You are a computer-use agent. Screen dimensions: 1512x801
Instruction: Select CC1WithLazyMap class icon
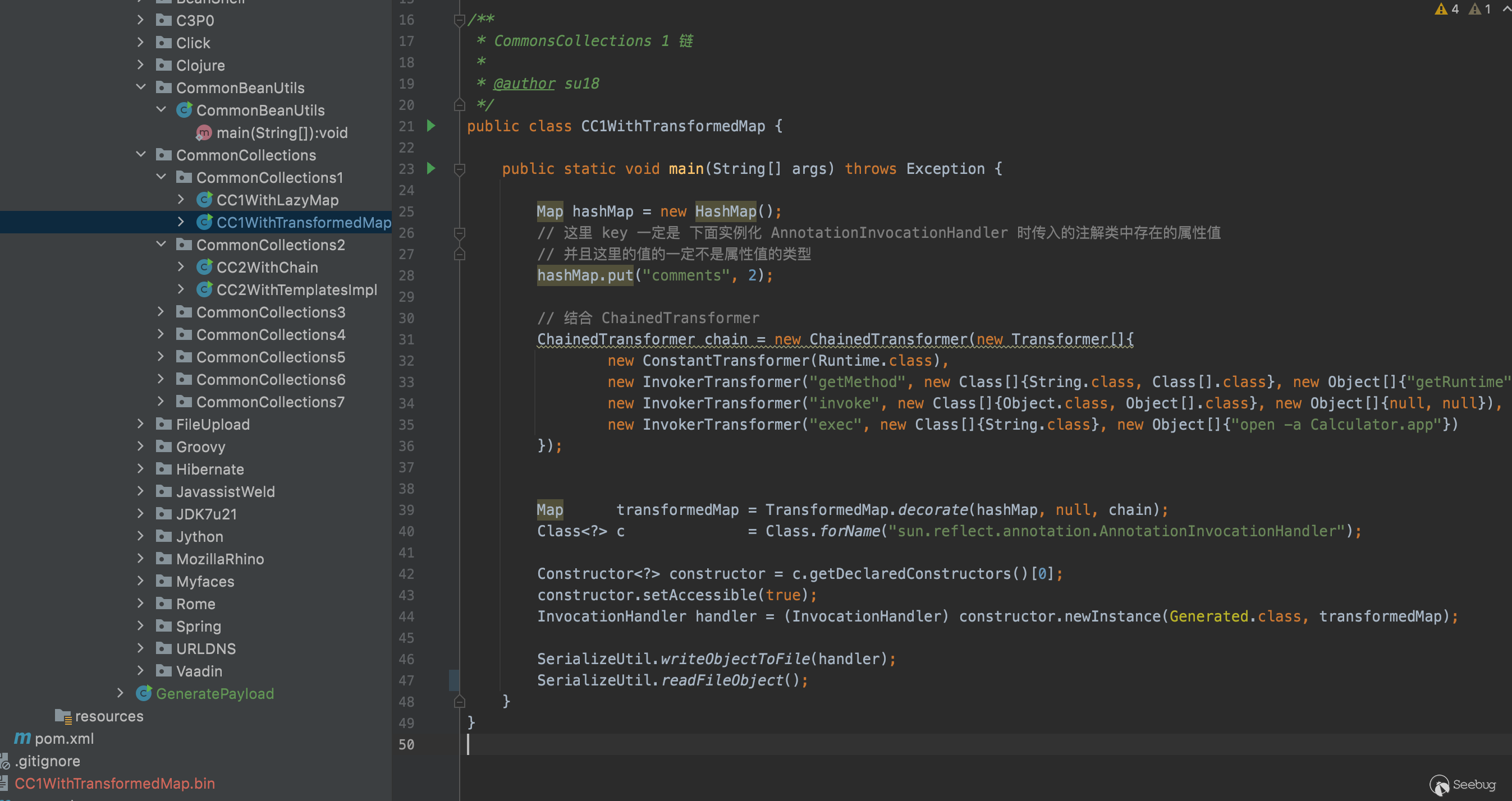coord(204,200)
